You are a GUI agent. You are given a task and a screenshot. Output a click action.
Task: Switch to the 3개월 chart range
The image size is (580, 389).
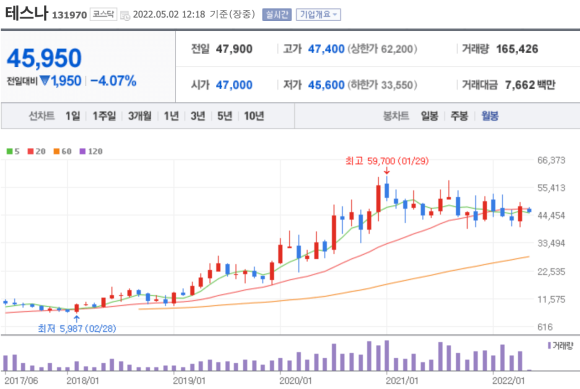tap(140, 116)
